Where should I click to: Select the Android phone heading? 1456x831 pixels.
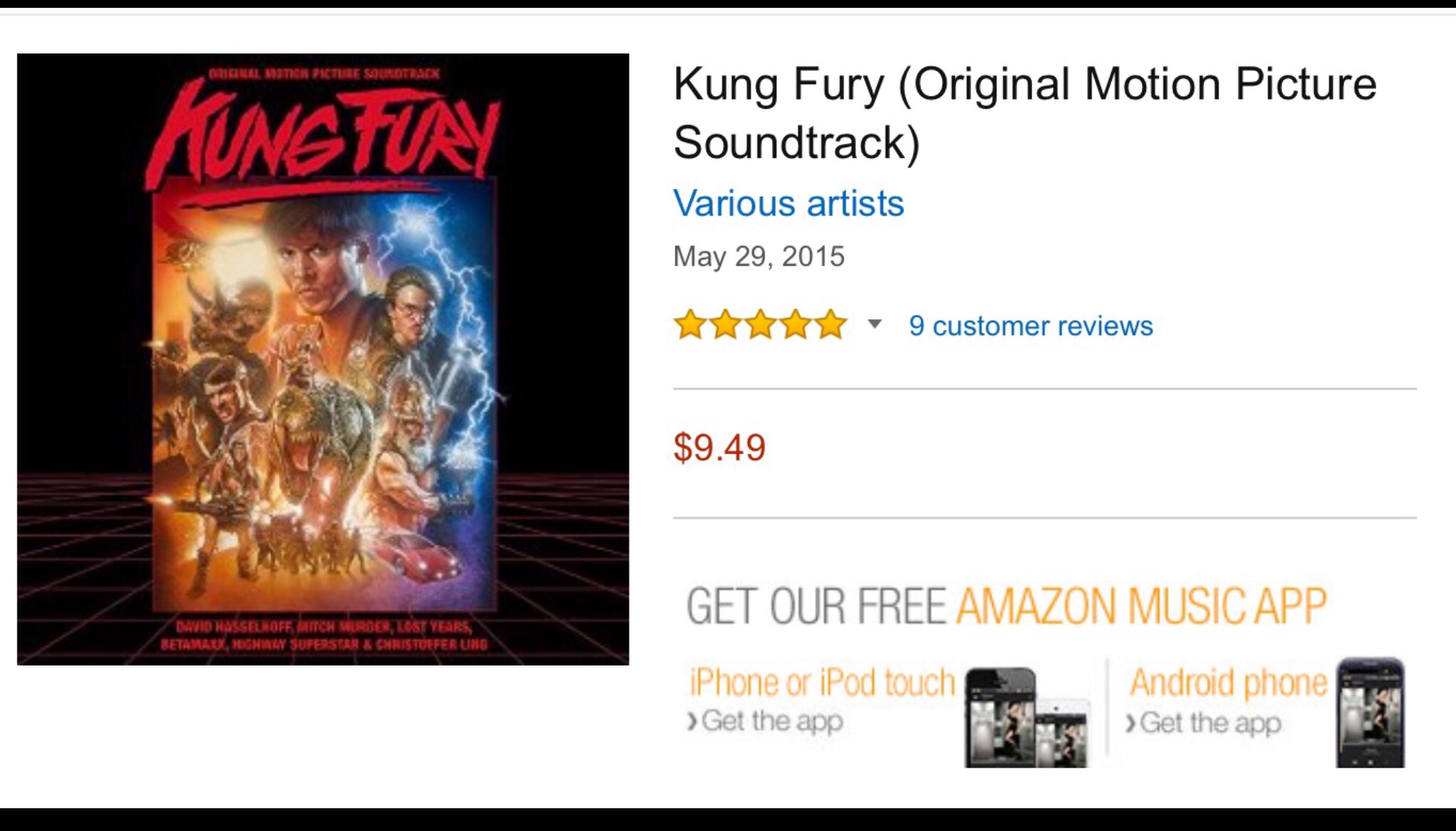pos(1228,682)
